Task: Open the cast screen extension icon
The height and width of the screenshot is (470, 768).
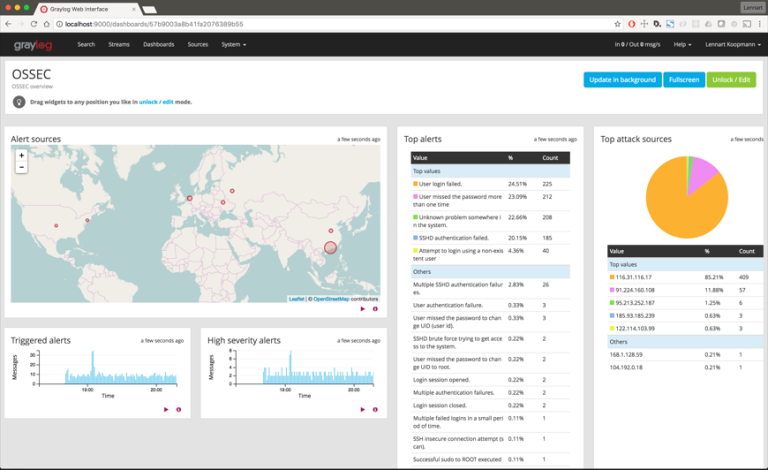Action: pos(746,24)
